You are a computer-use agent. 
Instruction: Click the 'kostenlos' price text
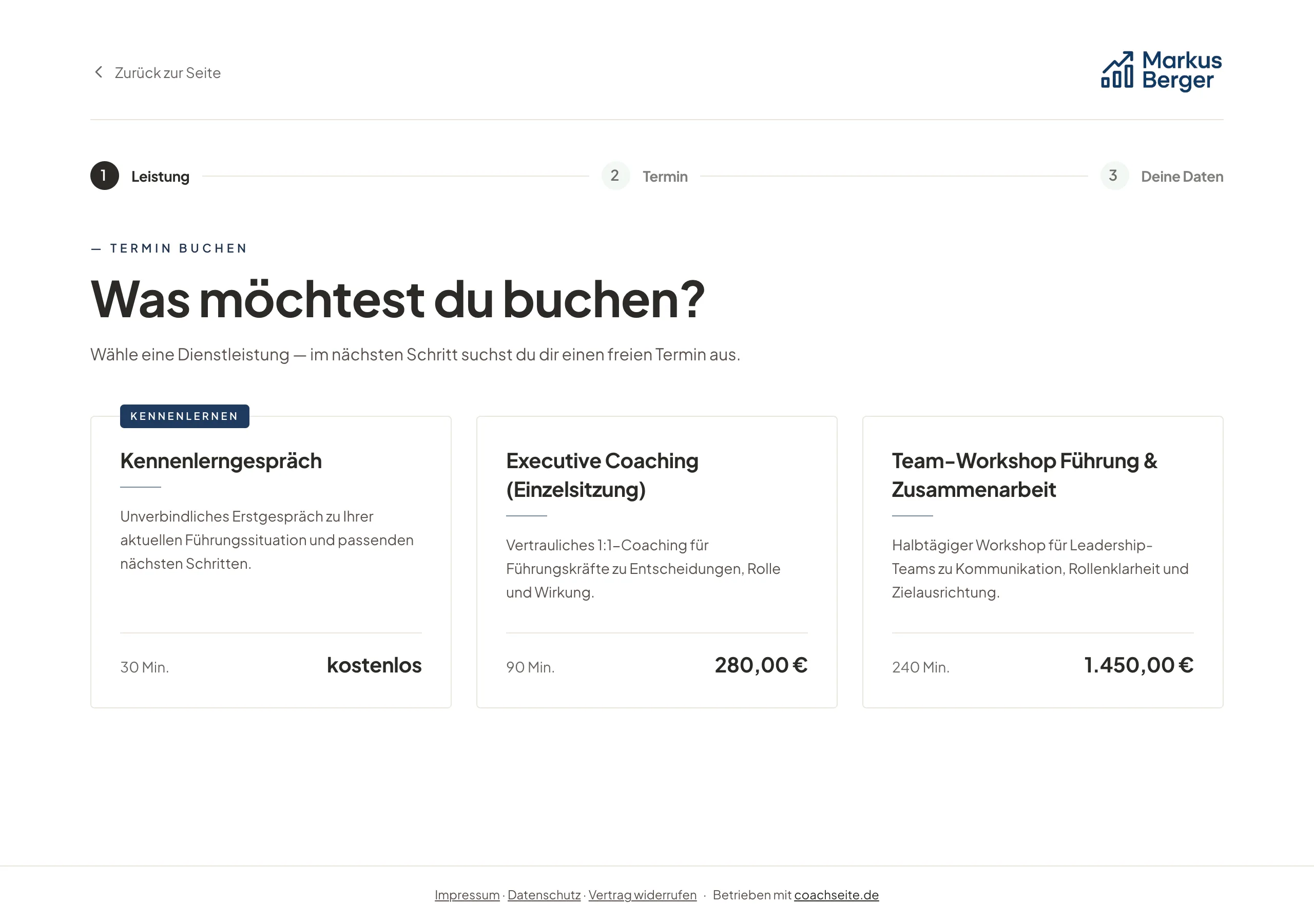coord(374,665)
